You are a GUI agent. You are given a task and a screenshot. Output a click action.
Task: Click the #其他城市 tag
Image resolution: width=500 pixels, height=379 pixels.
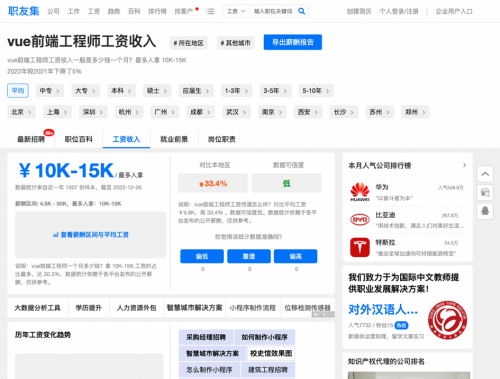point(235,43)
